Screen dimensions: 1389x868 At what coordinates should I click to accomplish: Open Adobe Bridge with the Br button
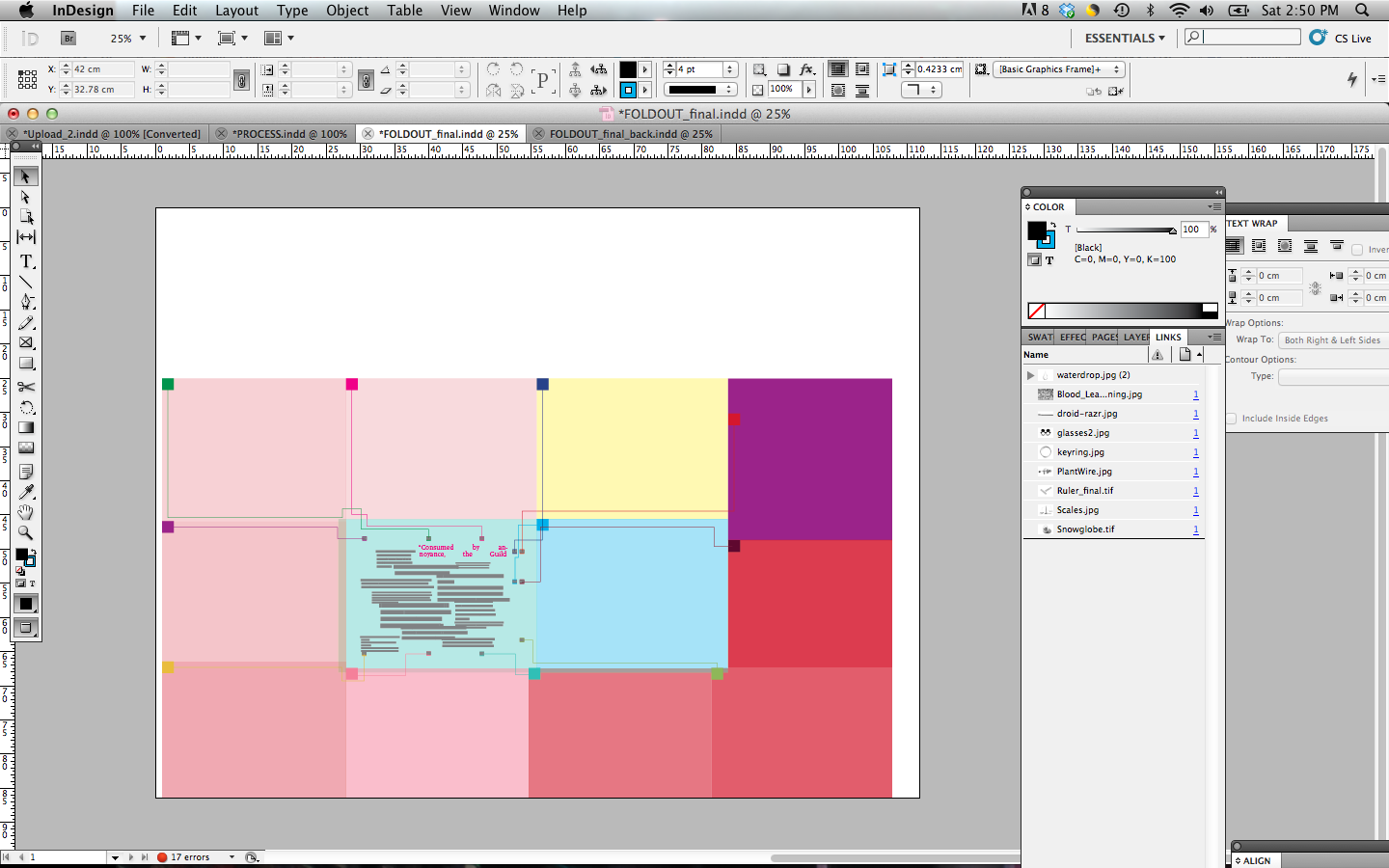coord(68,39)
